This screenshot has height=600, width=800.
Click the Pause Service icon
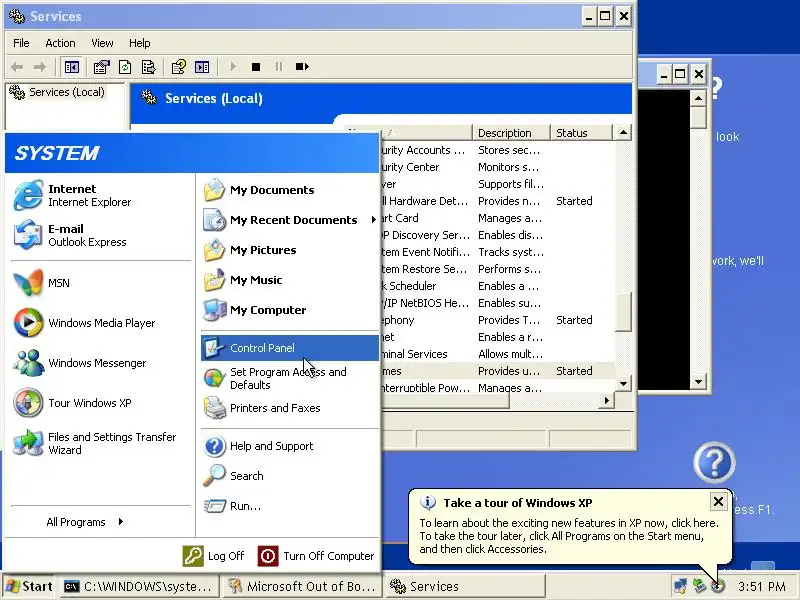pyautogui.click(x=279, y=67)
